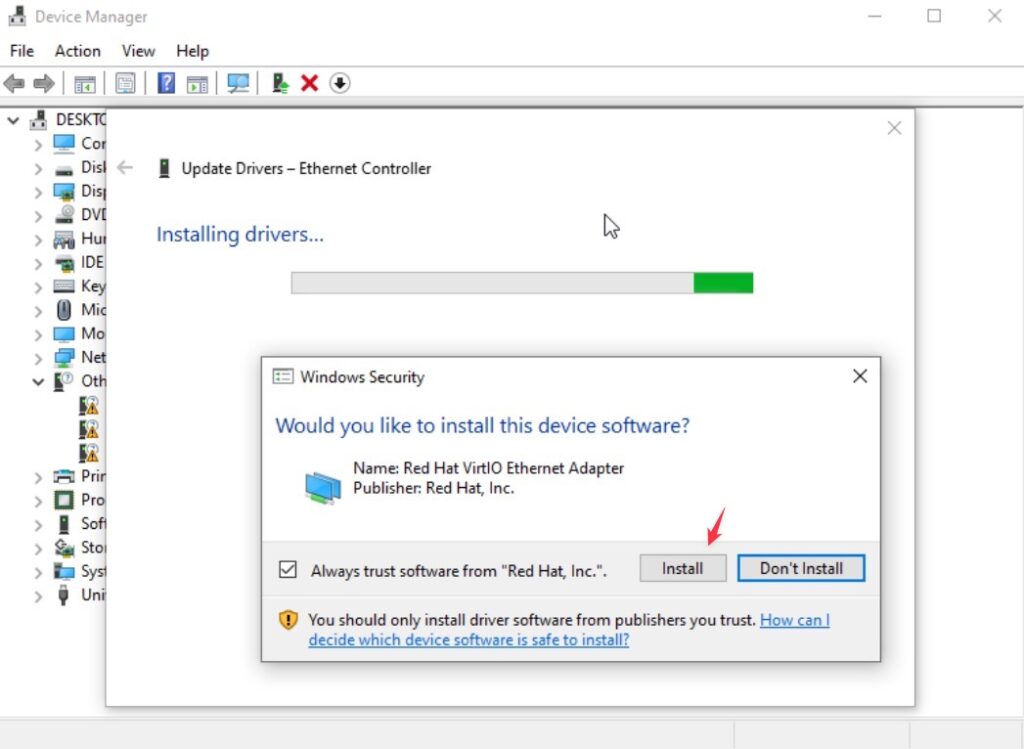Open the Help menu
The image size is (1024, 749).
[192, 51]
